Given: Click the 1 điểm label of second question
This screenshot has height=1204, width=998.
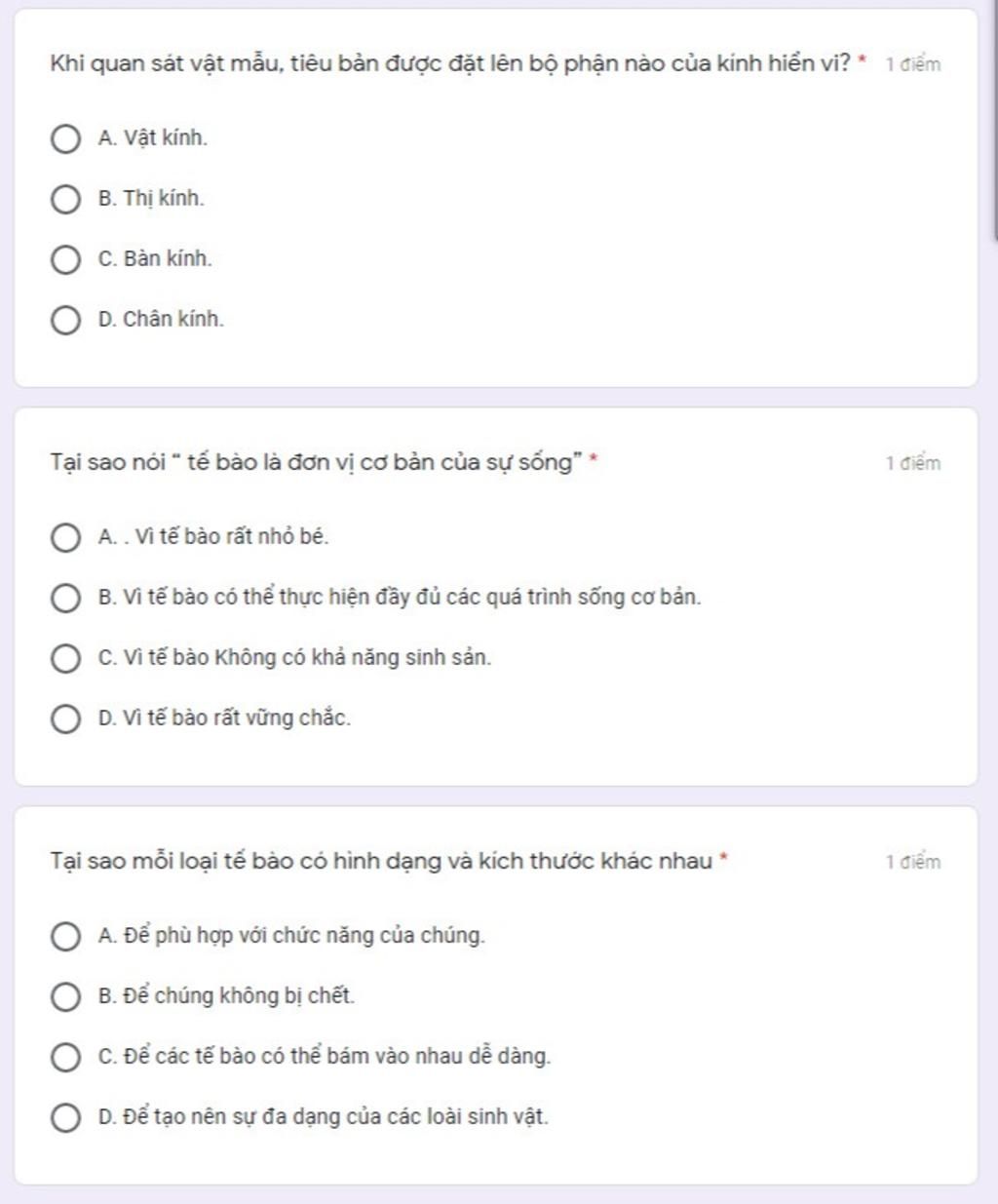Looking at the screenshot, I should click(x=913, y=463).
